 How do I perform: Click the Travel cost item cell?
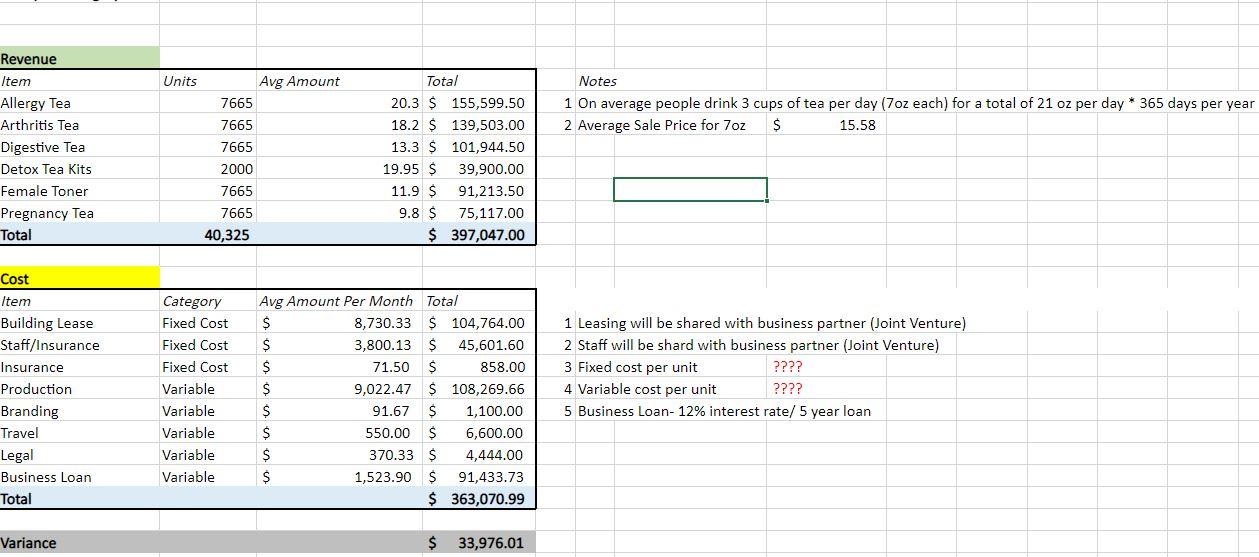pos(79,433)
